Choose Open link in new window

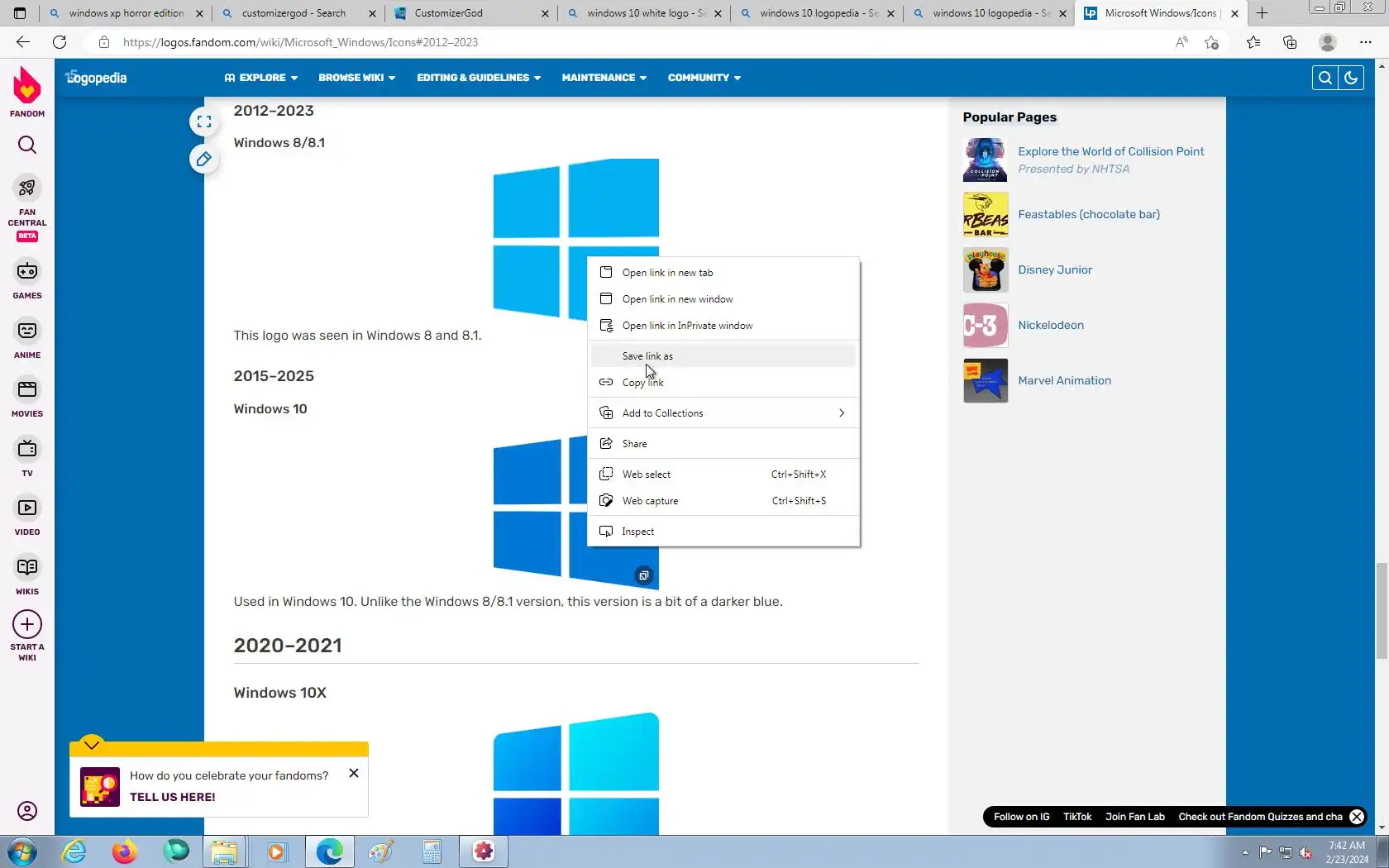click(723, 299)
